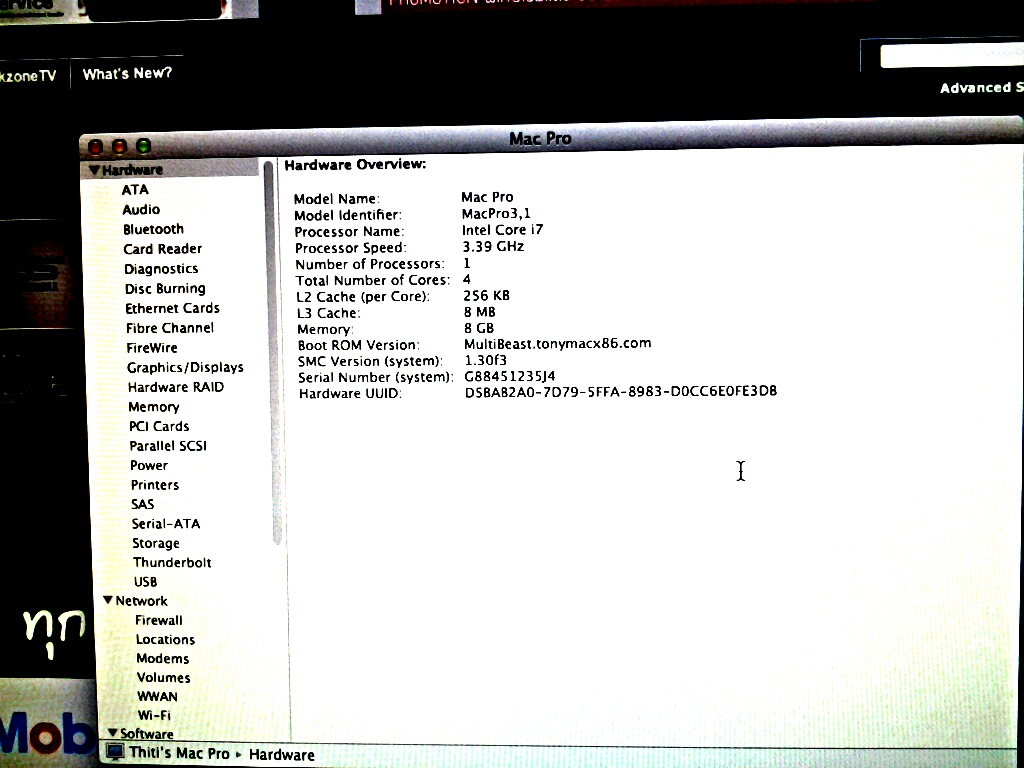The height and width of the screenshot is (768, 1024).
Task: Click Hardware in the path bar
Action: click(281, 755)
